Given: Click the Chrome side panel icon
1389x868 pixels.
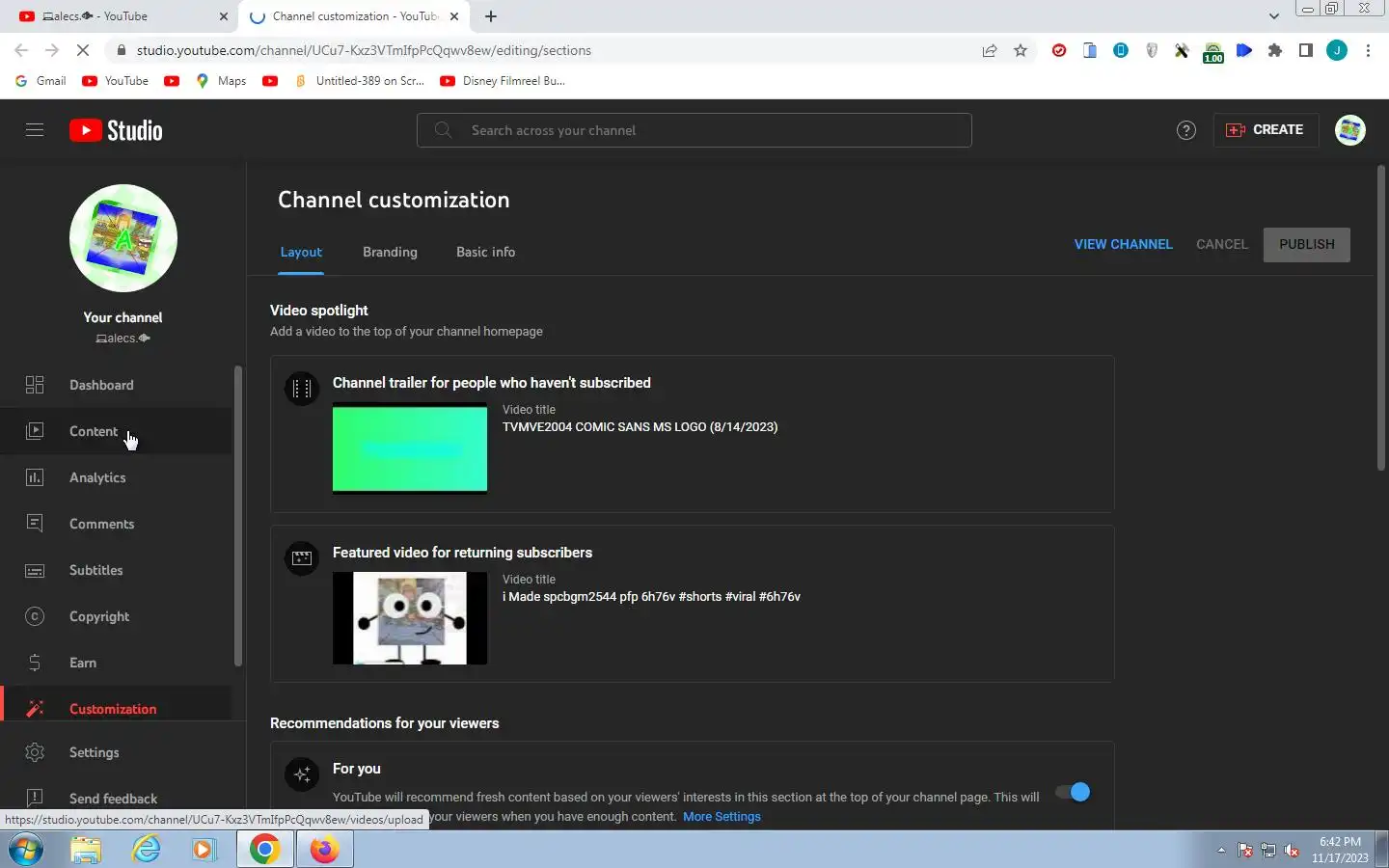Looking at the screenshot, I should pos(1306,50).
